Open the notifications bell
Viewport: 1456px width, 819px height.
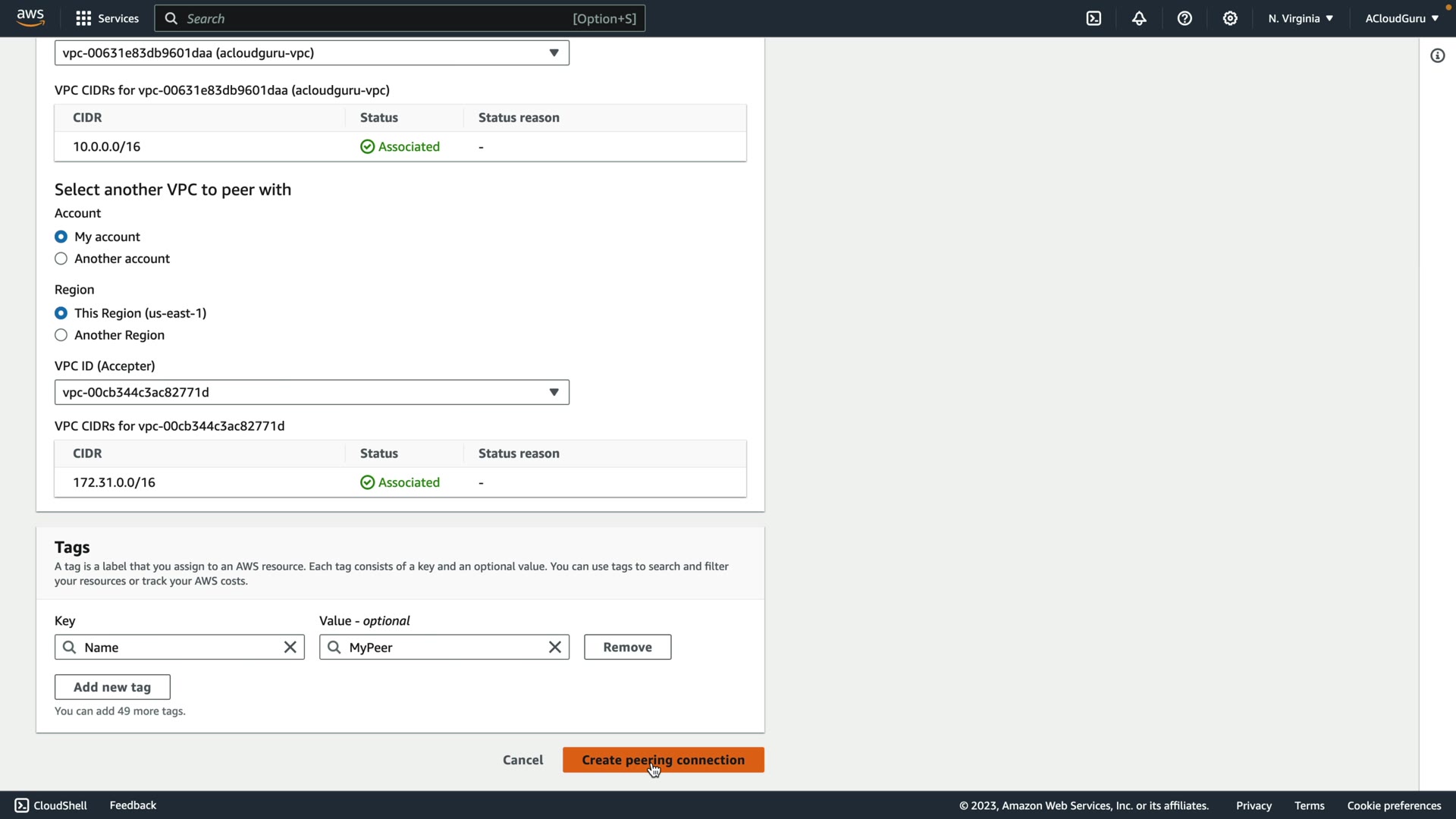(x=1139, y=18)
